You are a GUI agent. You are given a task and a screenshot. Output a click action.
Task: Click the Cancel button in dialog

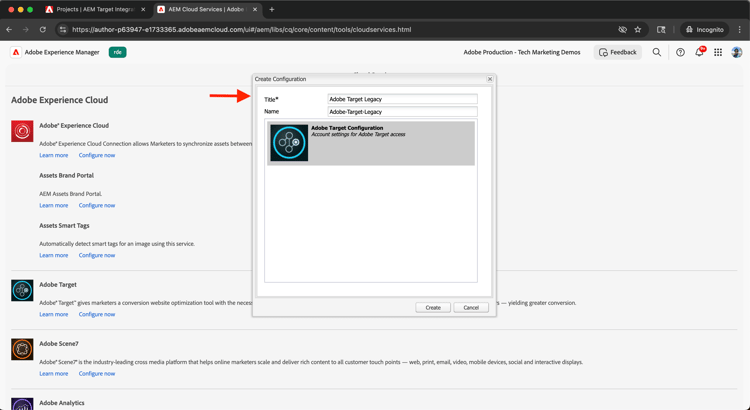[471, 308]
